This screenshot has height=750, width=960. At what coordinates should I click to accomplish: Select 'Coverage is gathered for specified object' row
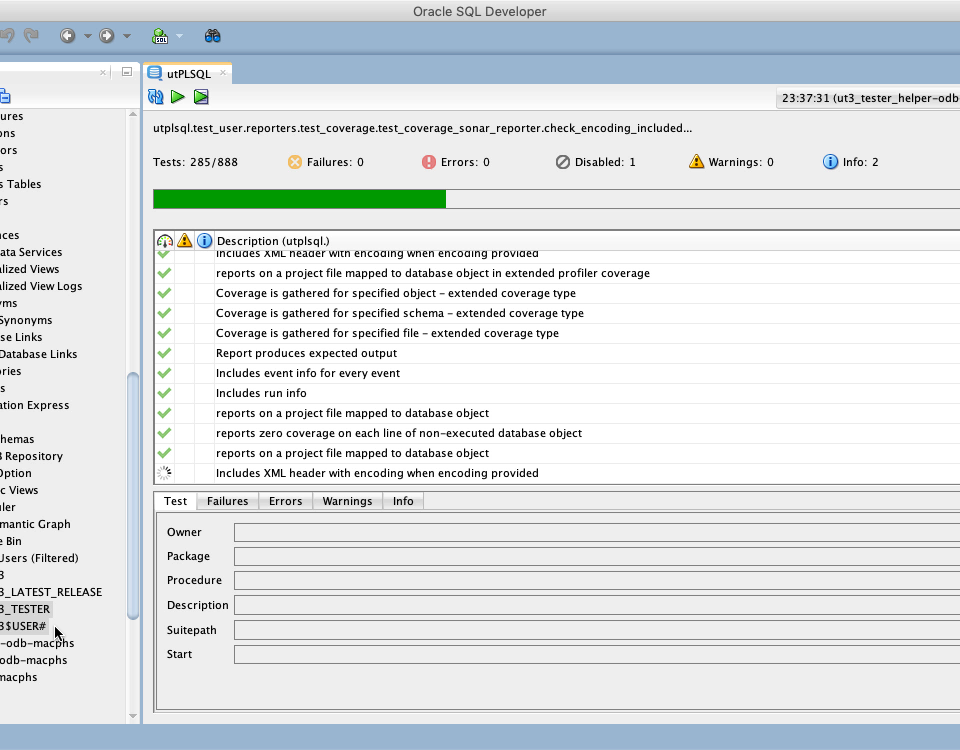pyautogui.click(x=557, y=293)
